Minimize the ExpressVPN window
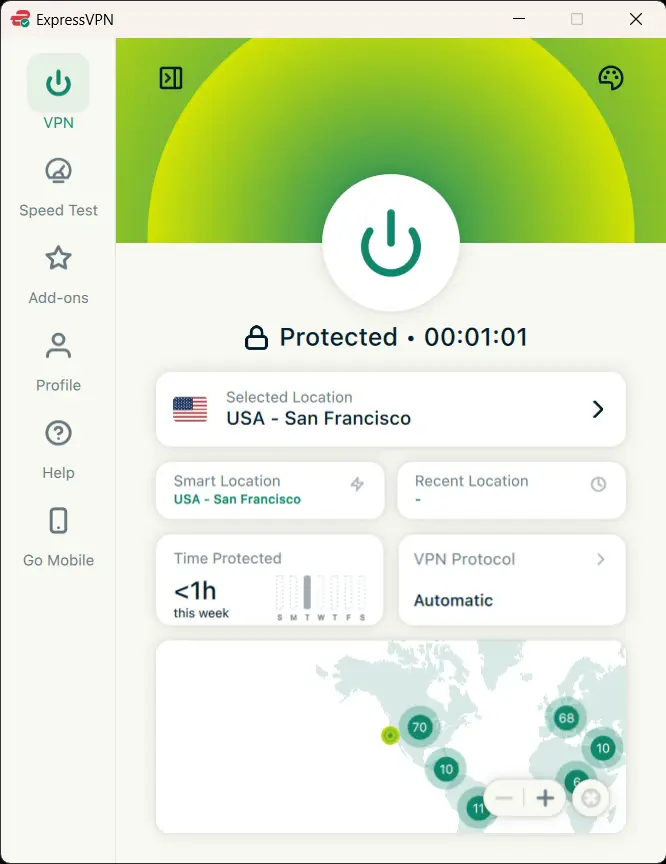Image resolution: width=666 pixels, height=864 pixels. 518,19
